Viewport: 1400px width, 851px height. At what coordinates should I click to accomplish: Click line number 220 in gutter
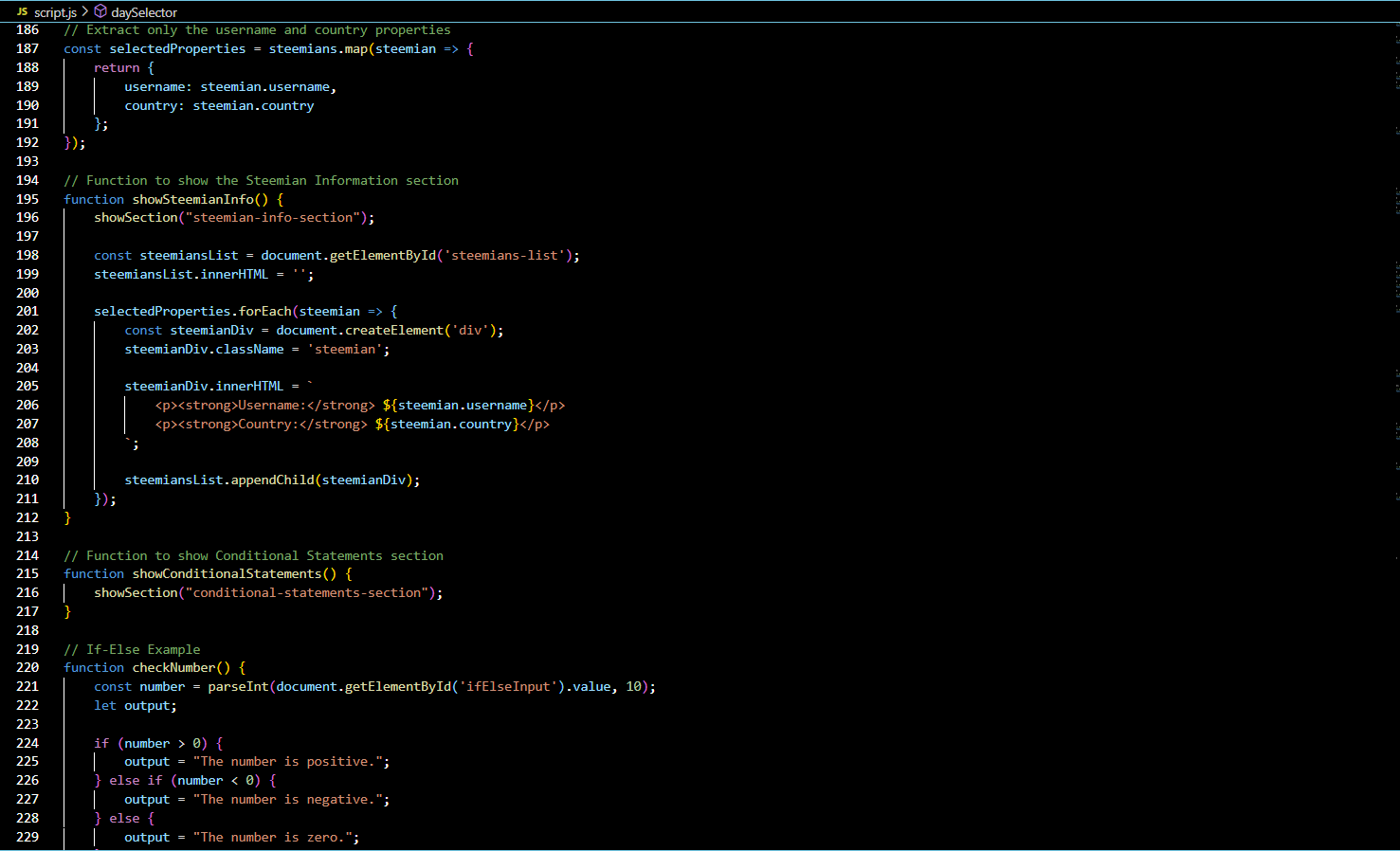click(x=27, y=667)
